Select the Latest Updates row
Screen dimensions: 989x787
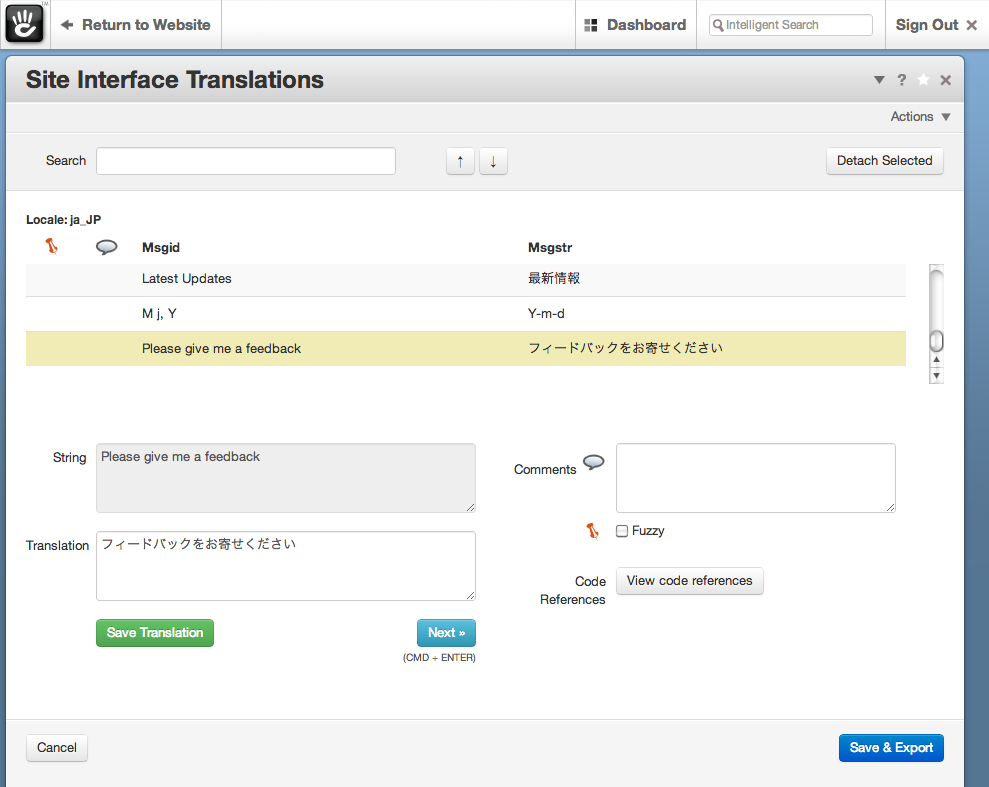[465, 279]
